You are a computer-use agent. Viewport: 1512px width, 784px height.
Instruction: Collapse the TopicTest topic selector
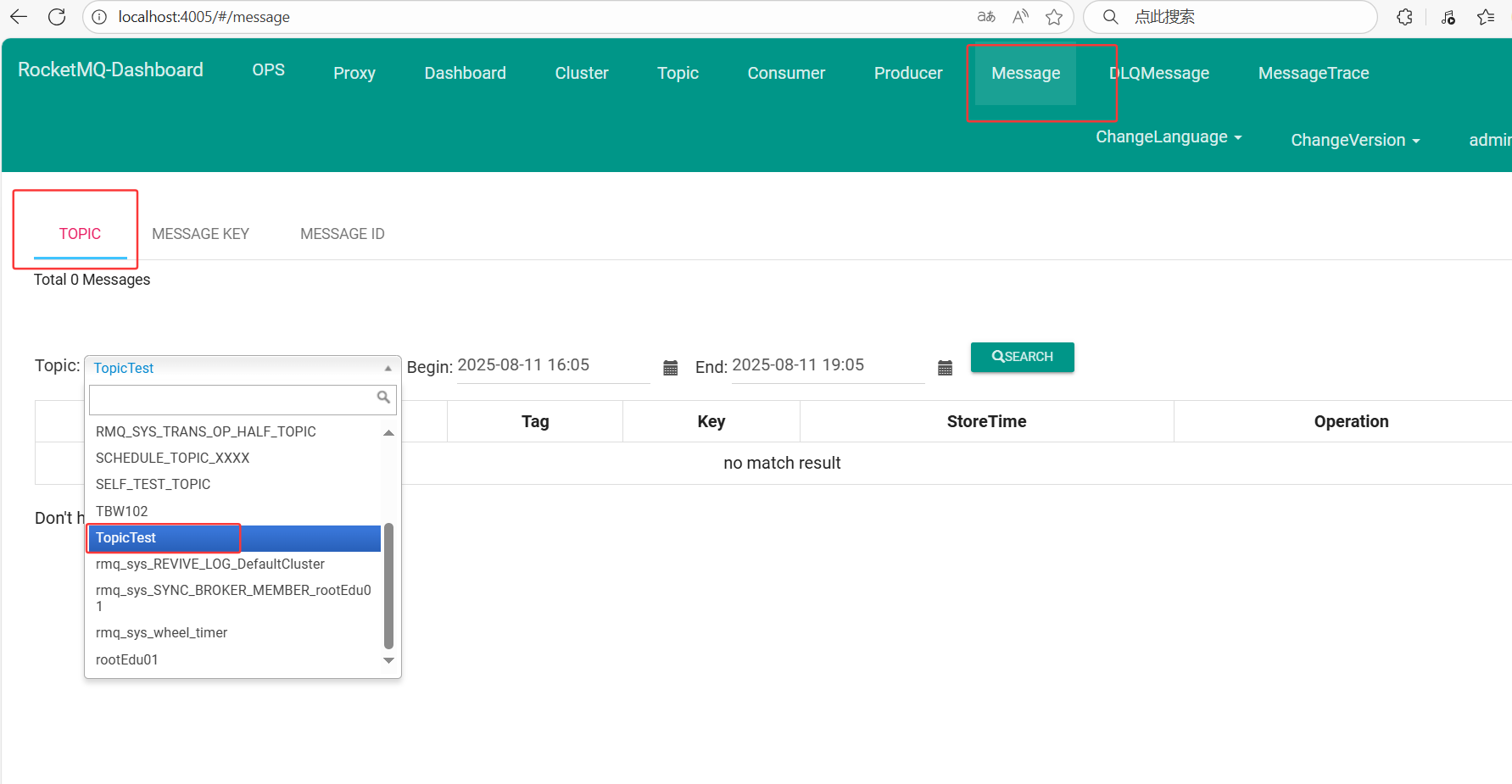tap(242, 368)
